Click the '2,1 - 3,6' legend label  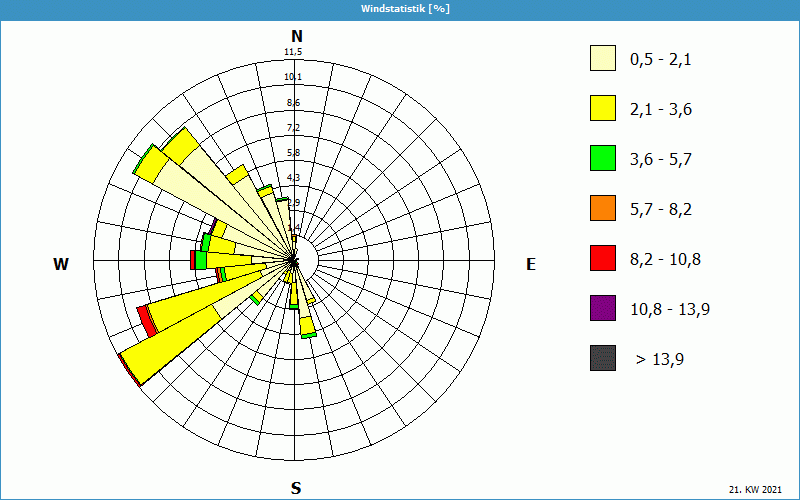tap(661, 110)
